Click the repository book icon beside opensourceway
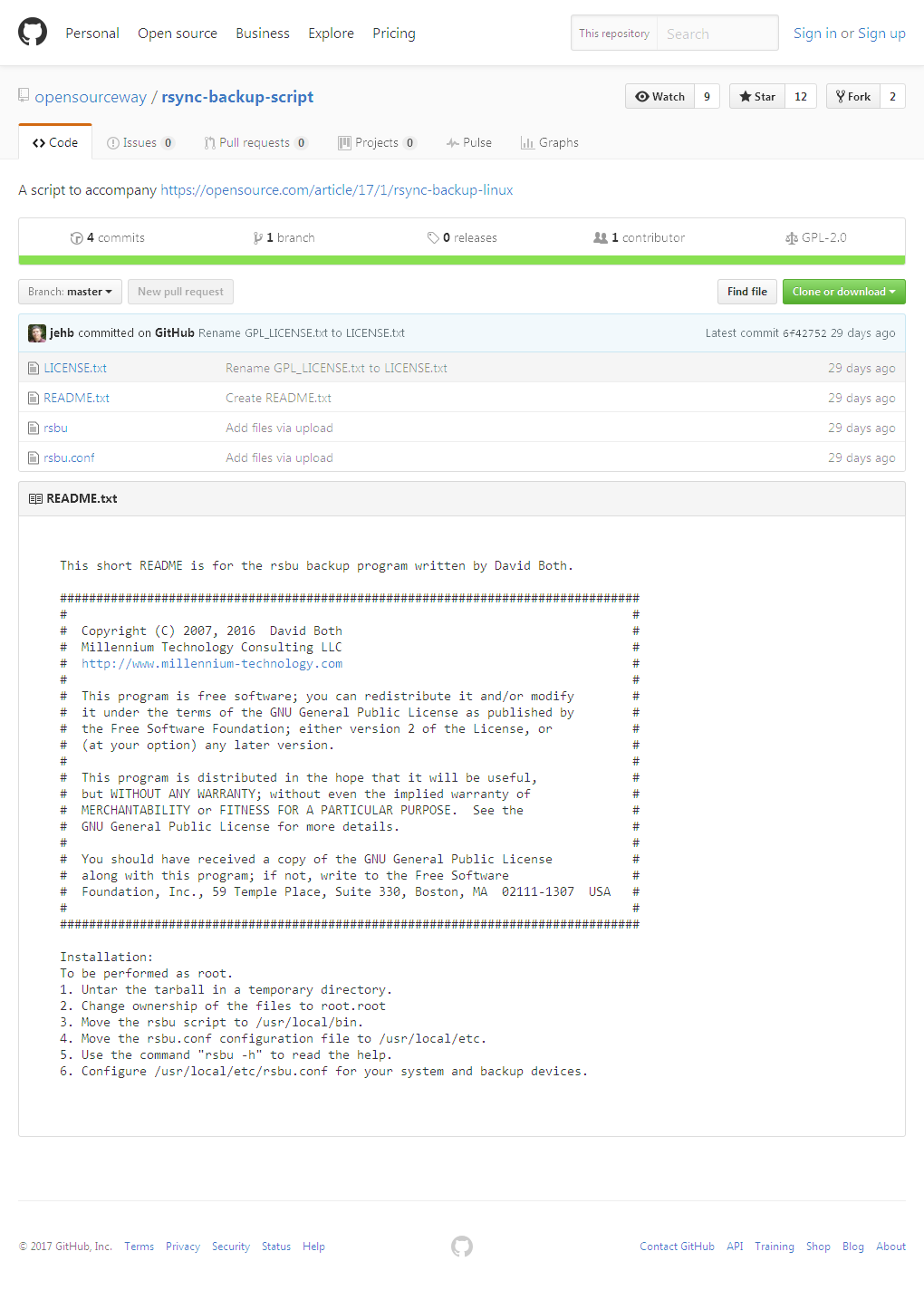924x1290 pixels. pos(24,95)
